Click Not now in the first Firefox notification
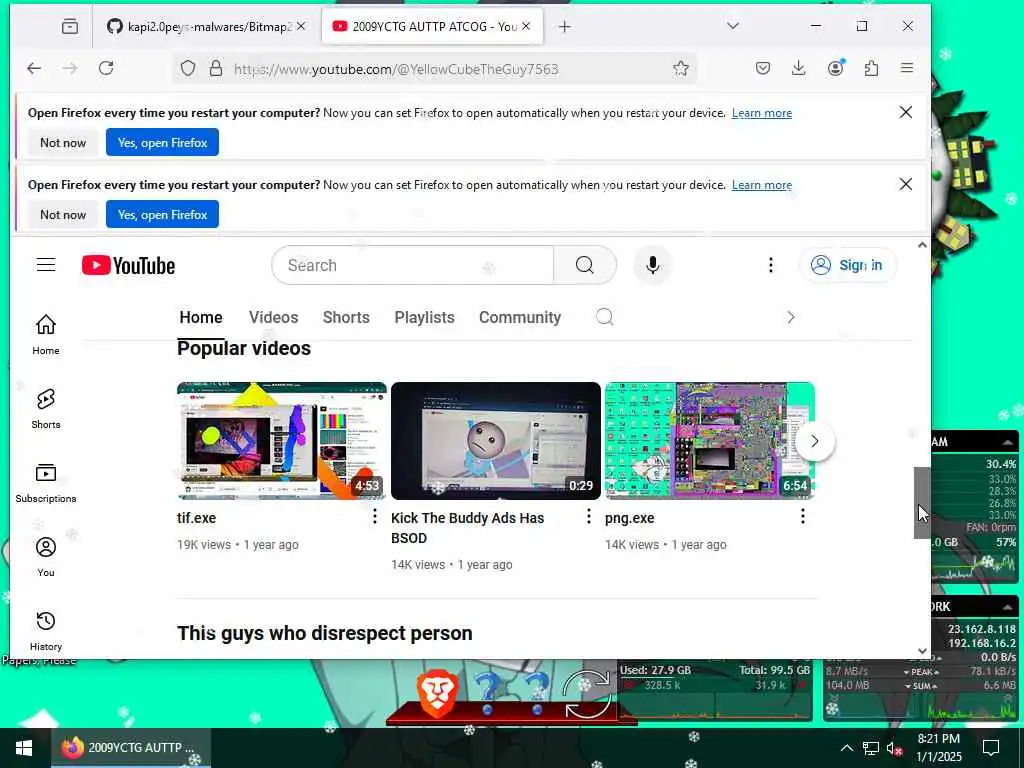The width and height of the screenshot is (1024, 768). [63, 142]
